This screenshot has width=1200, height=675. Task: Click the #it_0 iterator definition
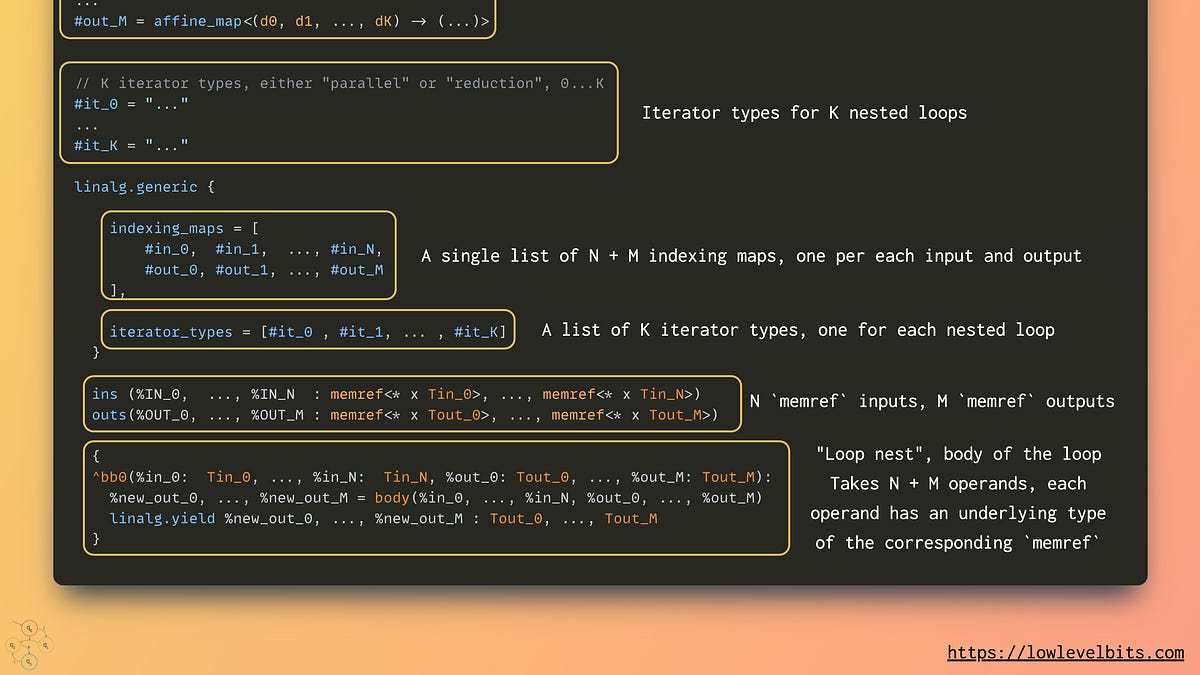coord(131,104)
